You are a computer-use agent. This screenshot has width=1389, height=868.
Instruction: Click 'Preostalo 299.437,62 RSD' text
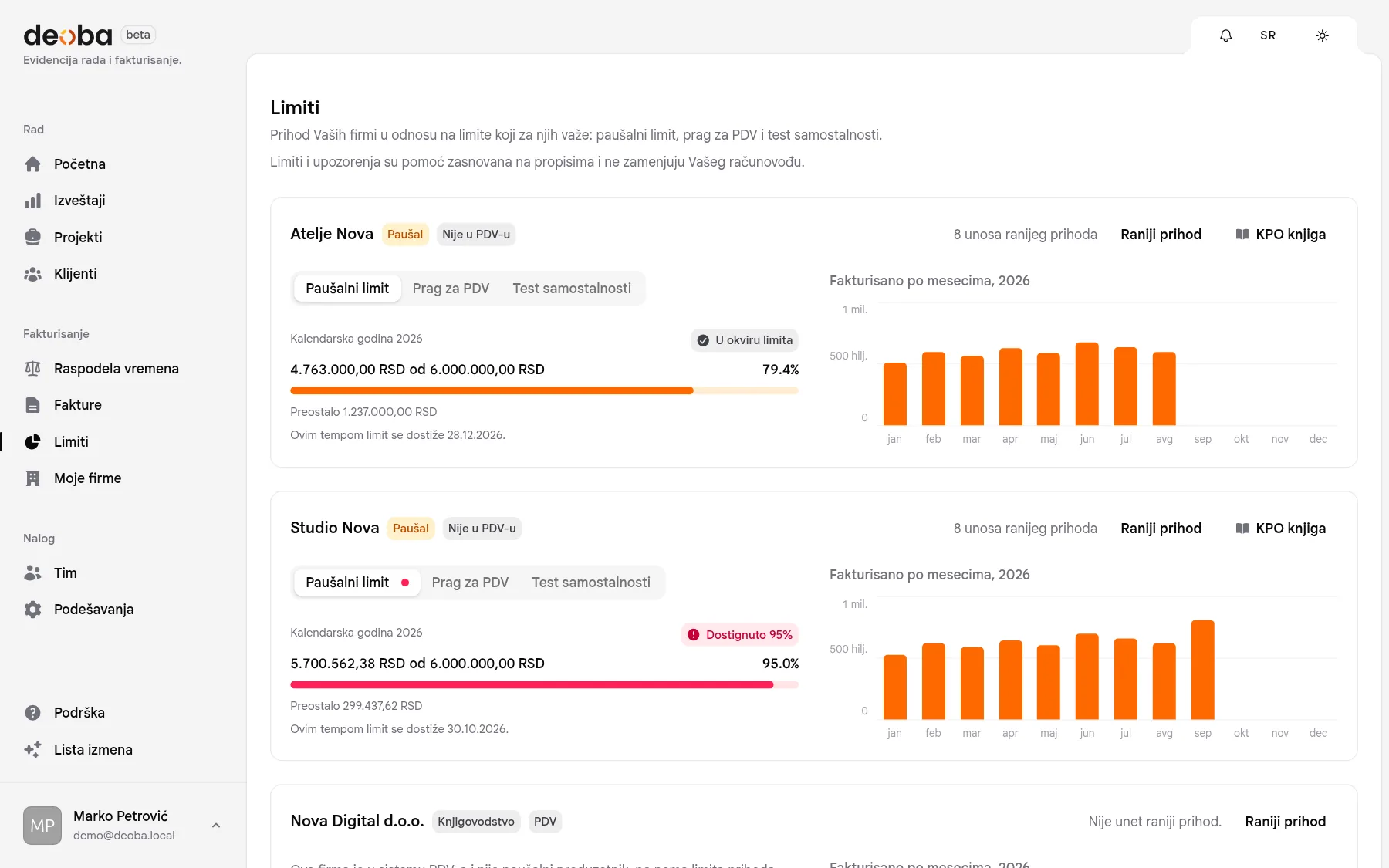click(357, 706)
